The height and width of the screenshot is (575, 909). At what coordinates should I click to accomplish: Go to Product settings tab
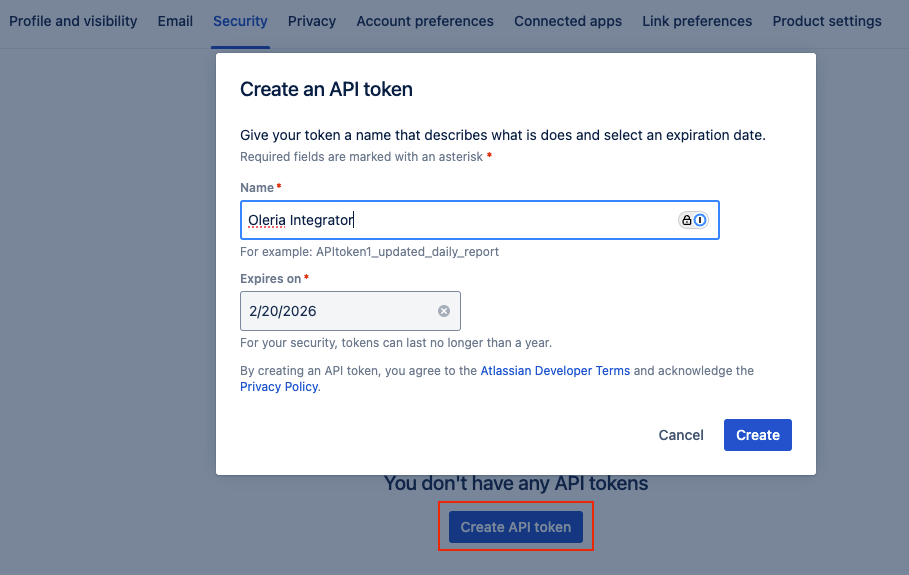(x=827, y=21)
